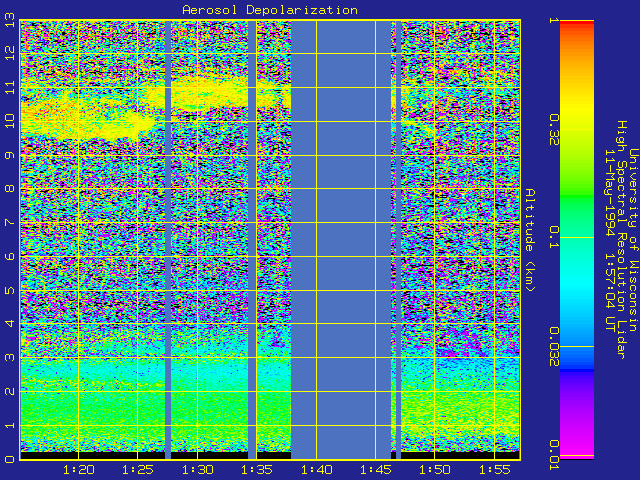640x480 pixels.
Task: Click the altitude tick label 4
Action: 9,324
